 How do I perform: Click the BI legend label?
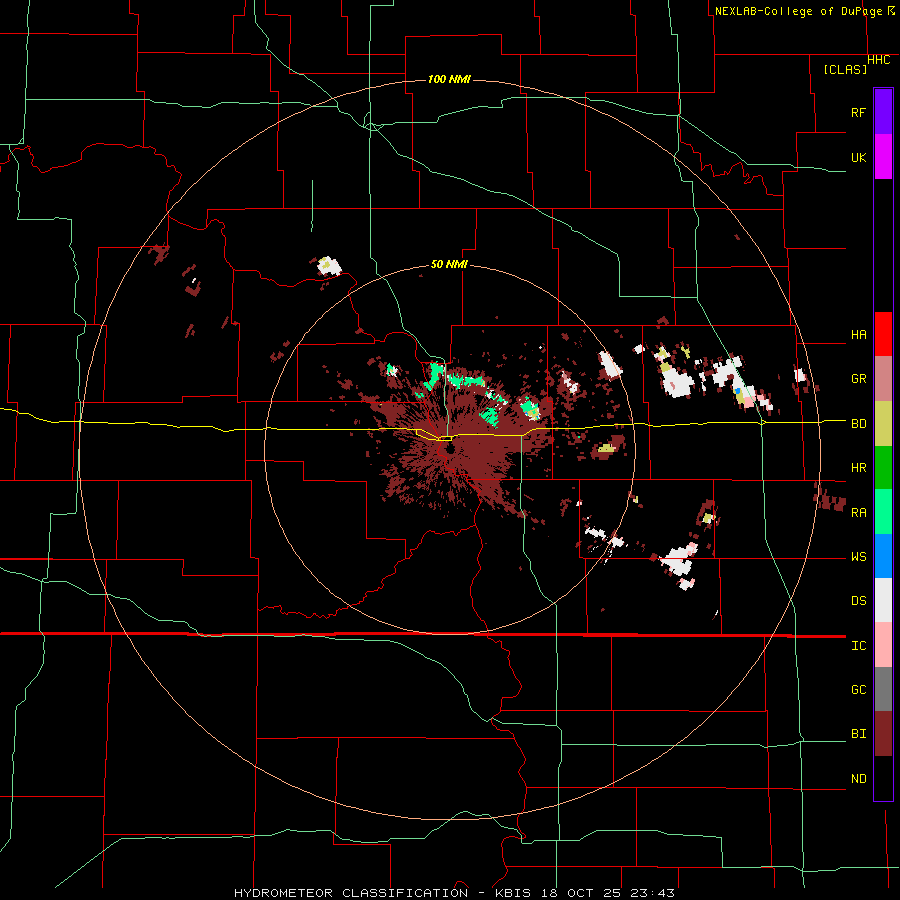click(858, 734)
